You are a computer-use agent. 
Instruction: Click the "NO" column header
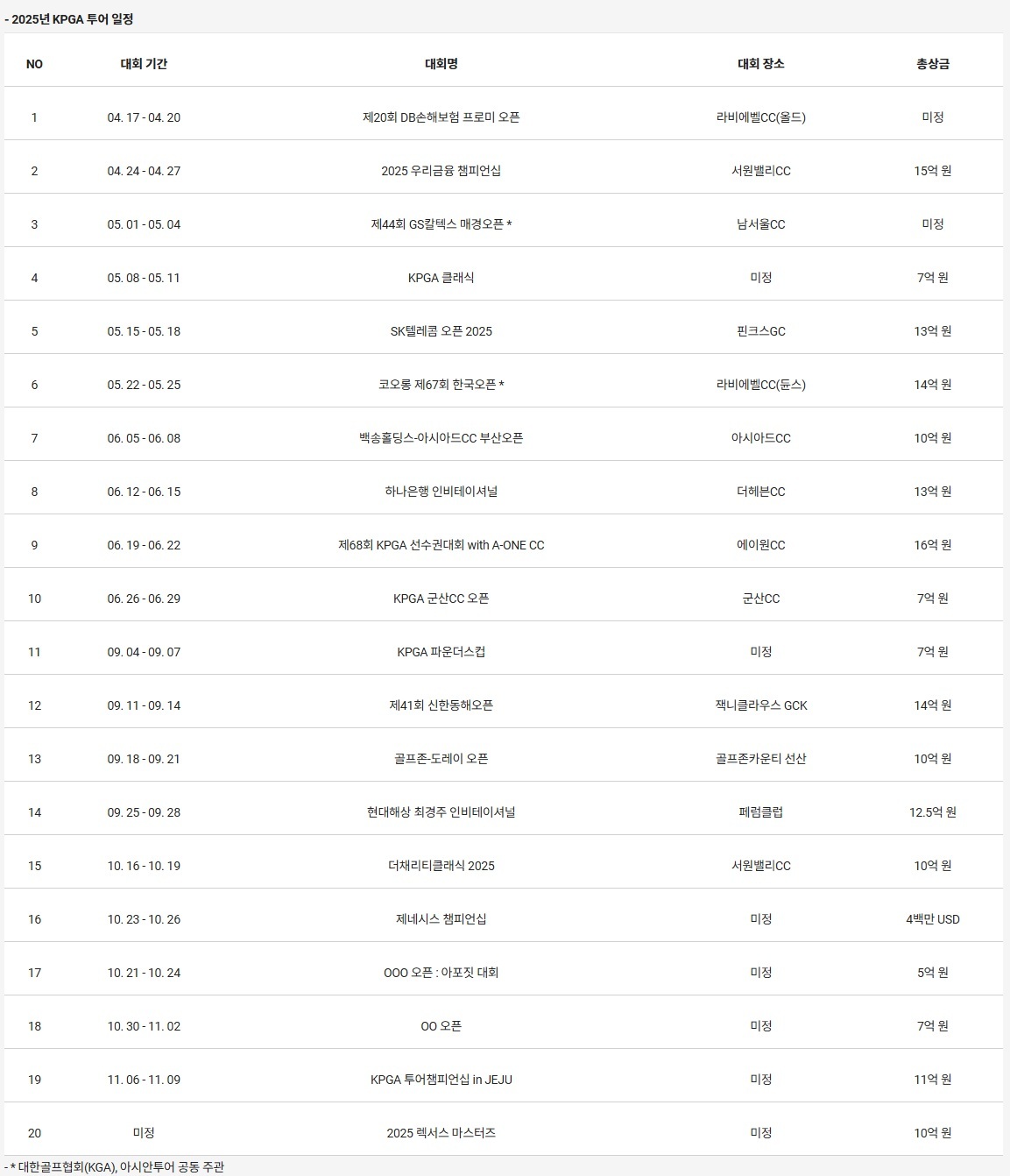click(x=34, y=64)
